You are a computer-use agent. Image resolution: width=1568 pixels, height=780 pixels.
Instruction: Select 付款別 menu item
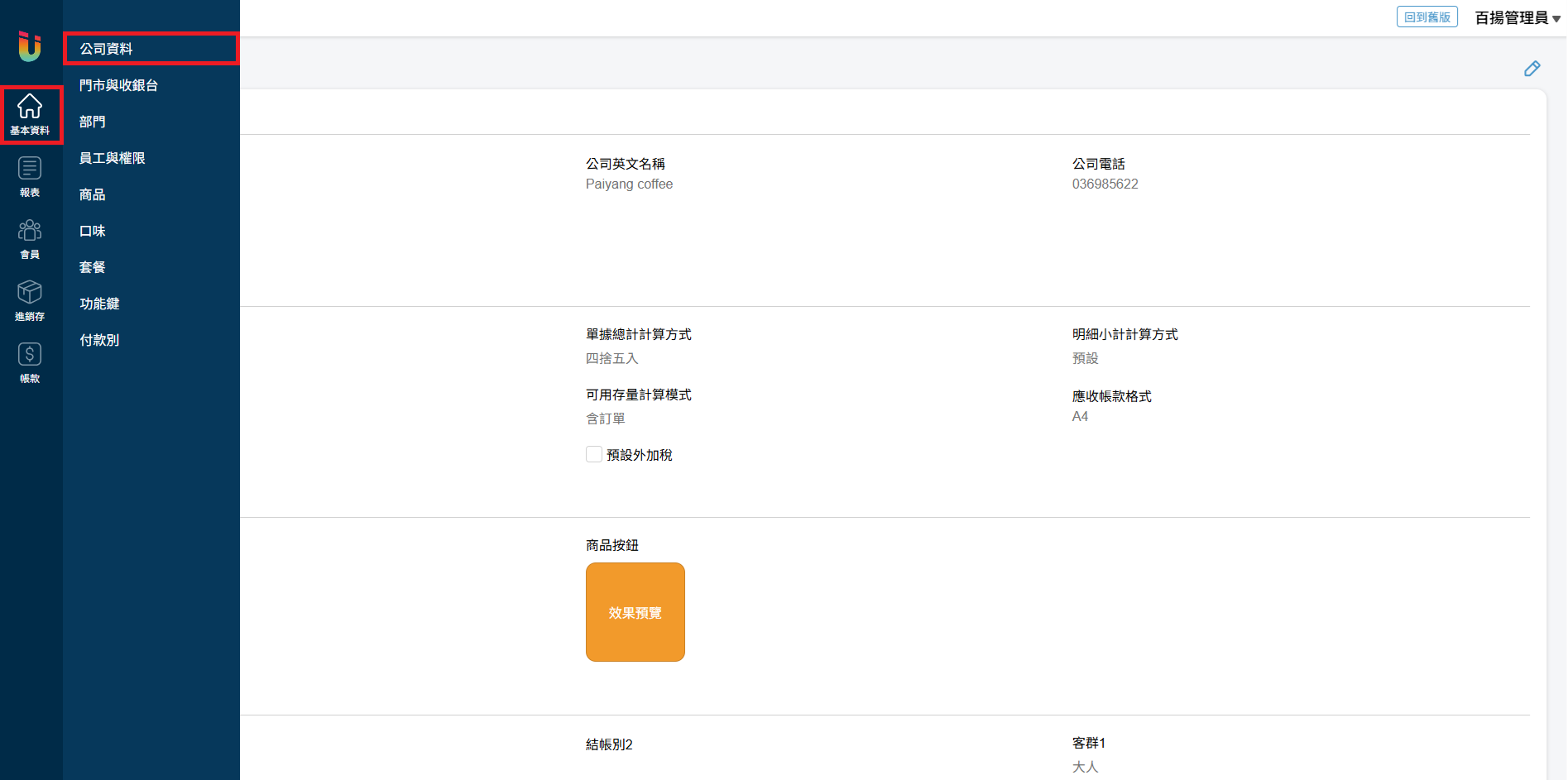[x=99, y=340]
